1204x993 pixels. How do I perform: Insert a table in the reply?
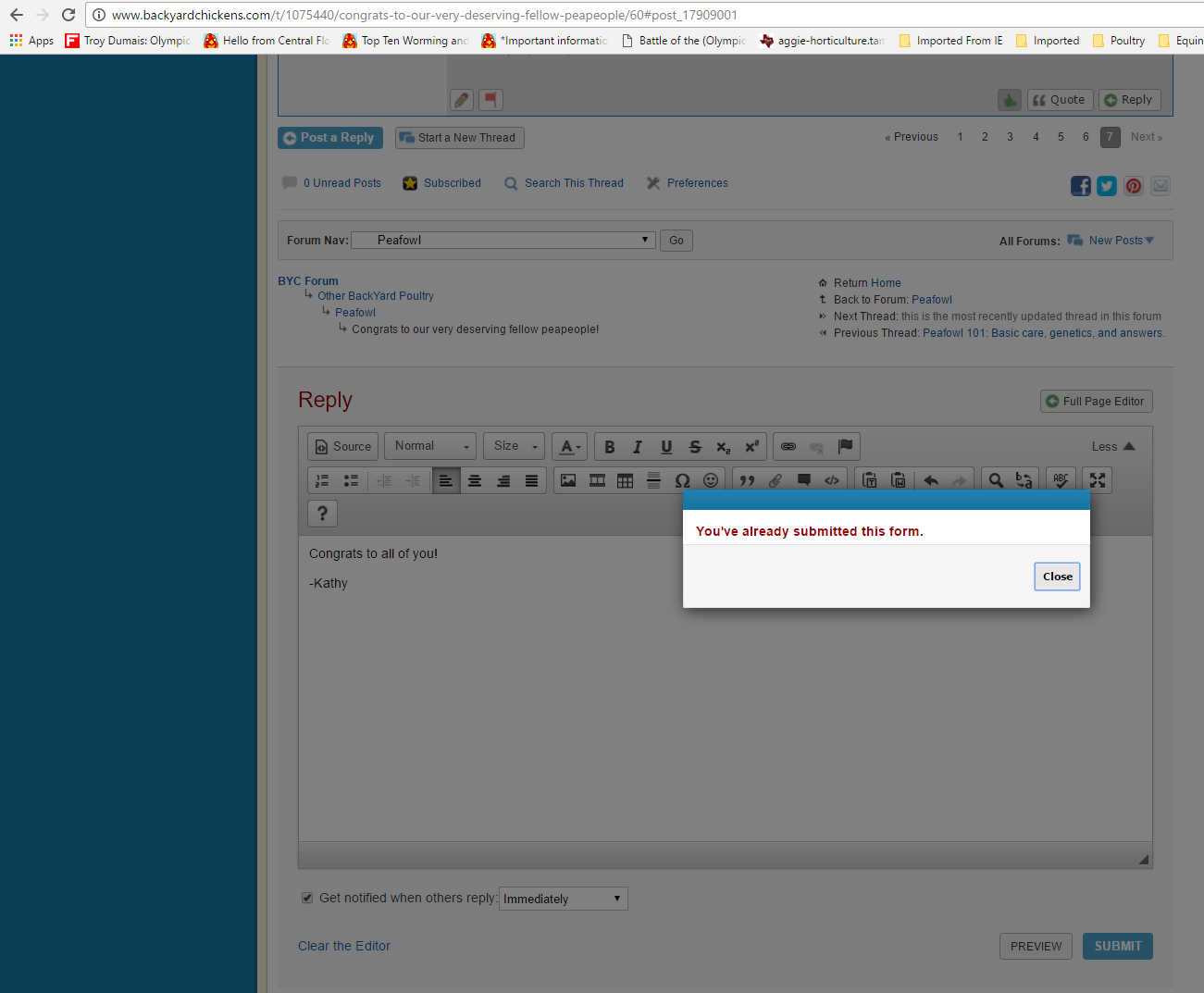pyautogui.click(x=626, y=480)
